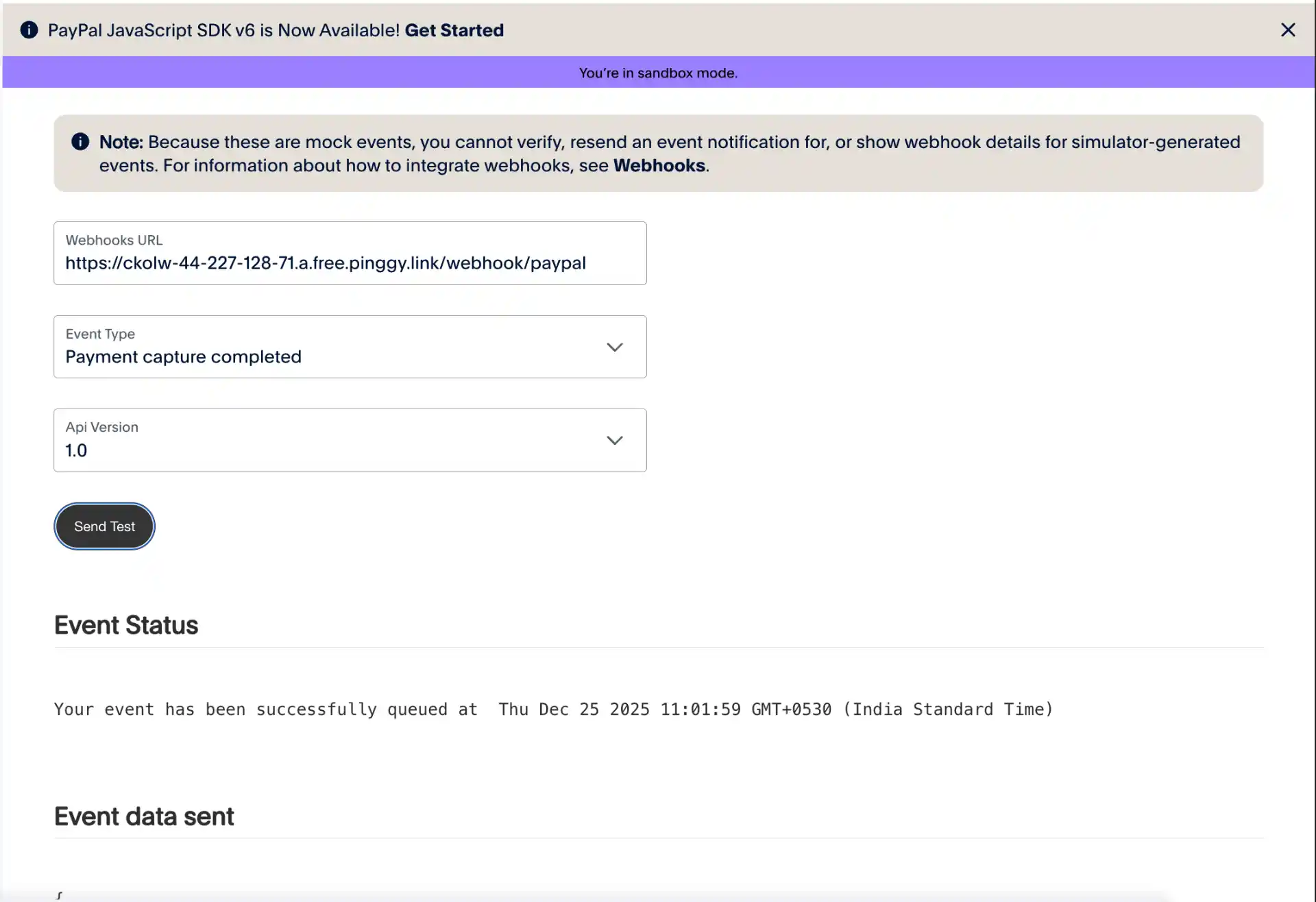Click the info icon in the top banner
The width and height of the screenshot is (1316, 902).
tap(29, 29)
